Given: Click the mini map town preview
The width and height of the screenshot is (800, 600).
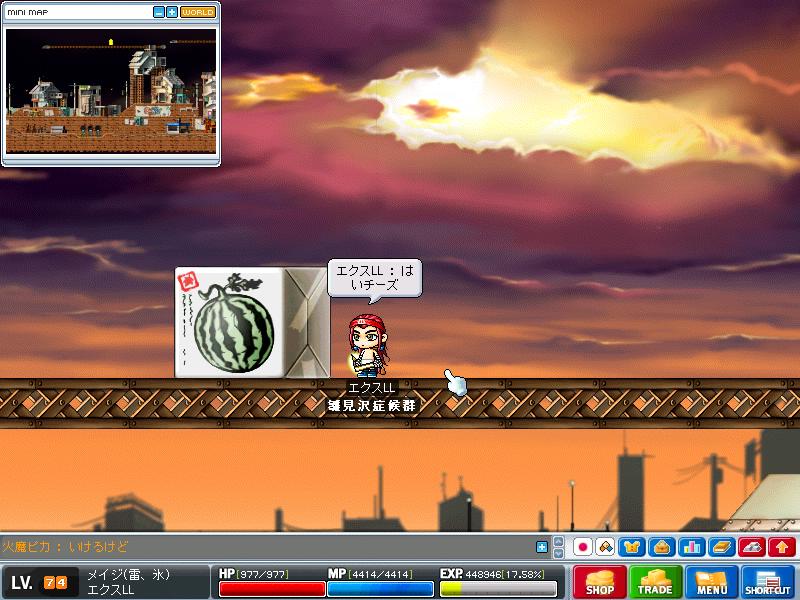Looking at the screenshot, I should pos(111,91).
